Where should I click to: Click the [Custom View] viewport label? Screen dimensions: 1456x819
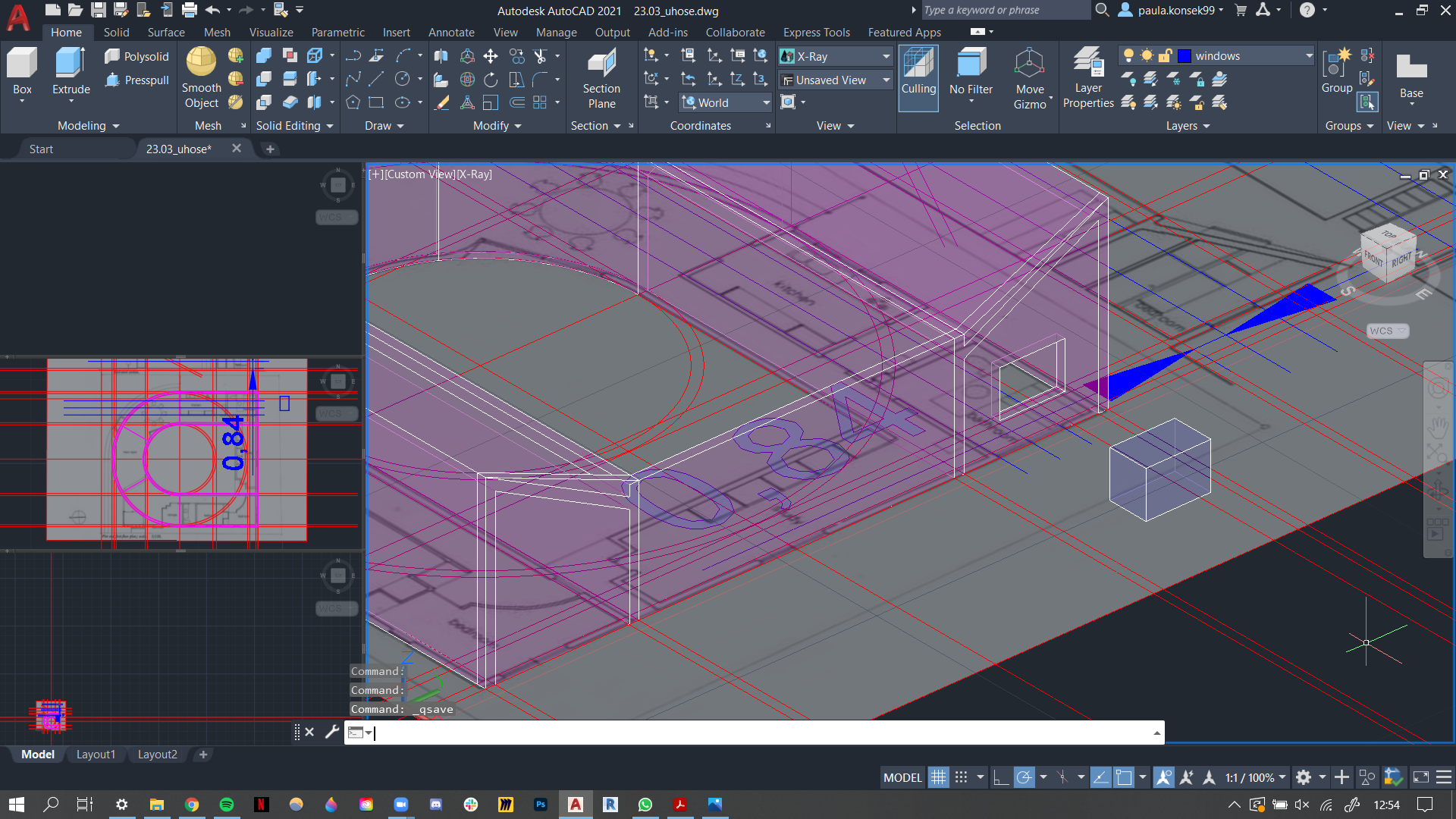419,174
